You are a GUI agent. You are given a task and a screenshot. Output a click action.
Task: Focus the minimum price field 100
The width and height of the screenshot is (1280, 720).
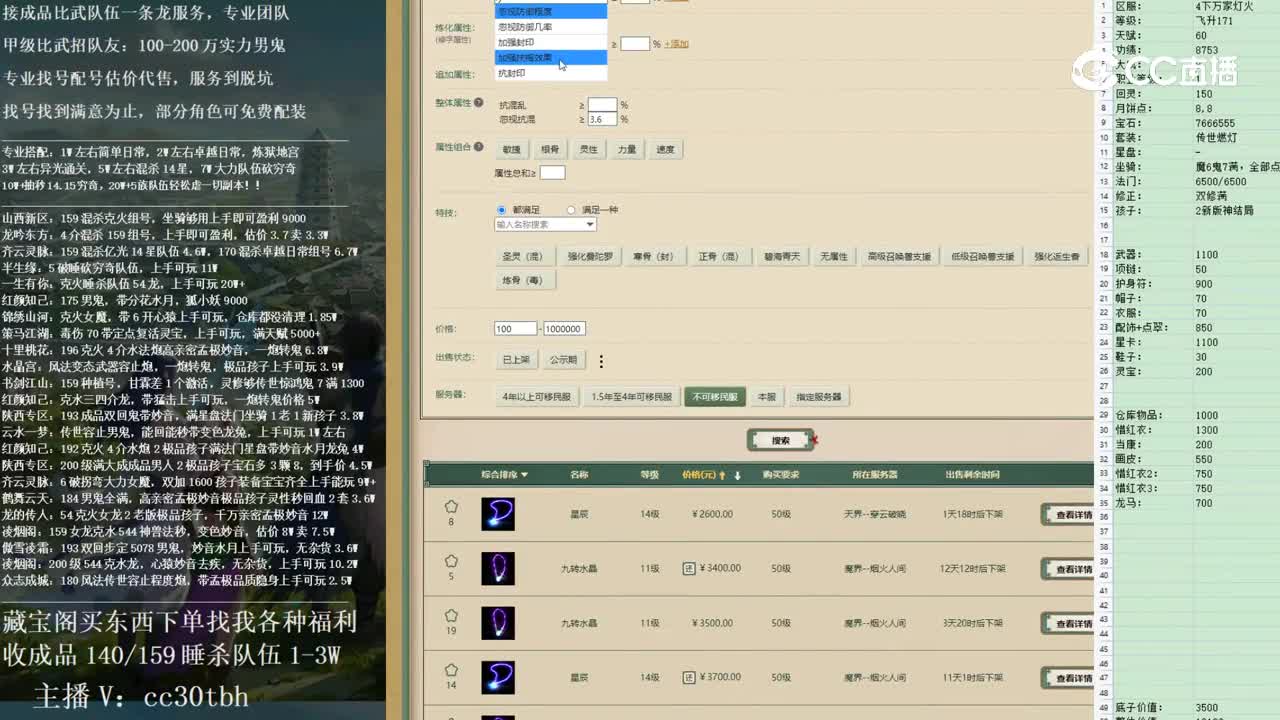click(516, 329)
